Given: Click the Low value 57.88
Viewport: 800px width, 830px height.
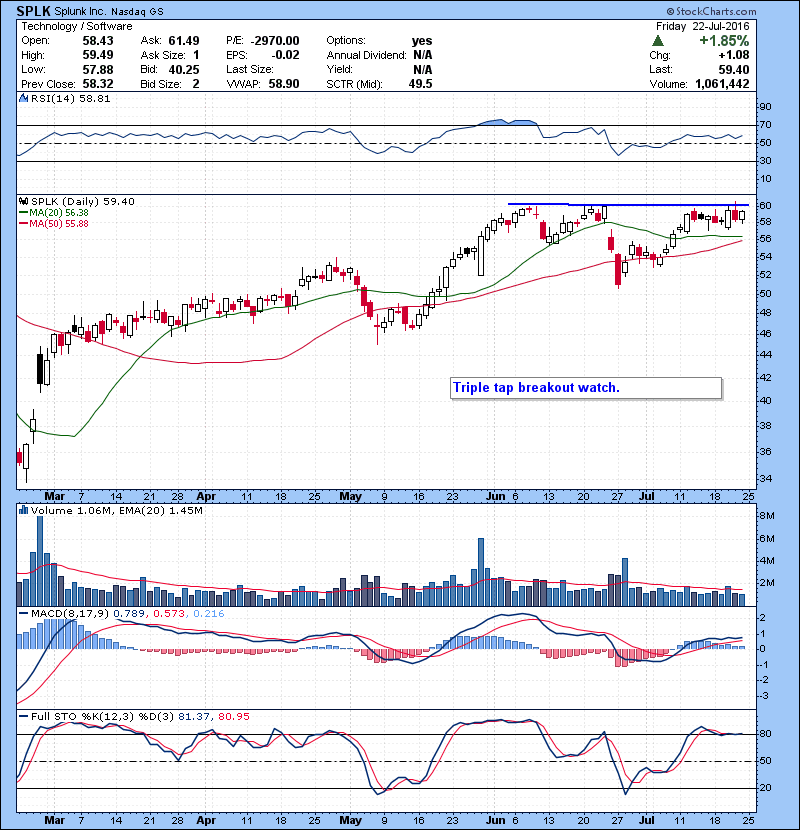Looking at the screenshot, I should [98, 69].
